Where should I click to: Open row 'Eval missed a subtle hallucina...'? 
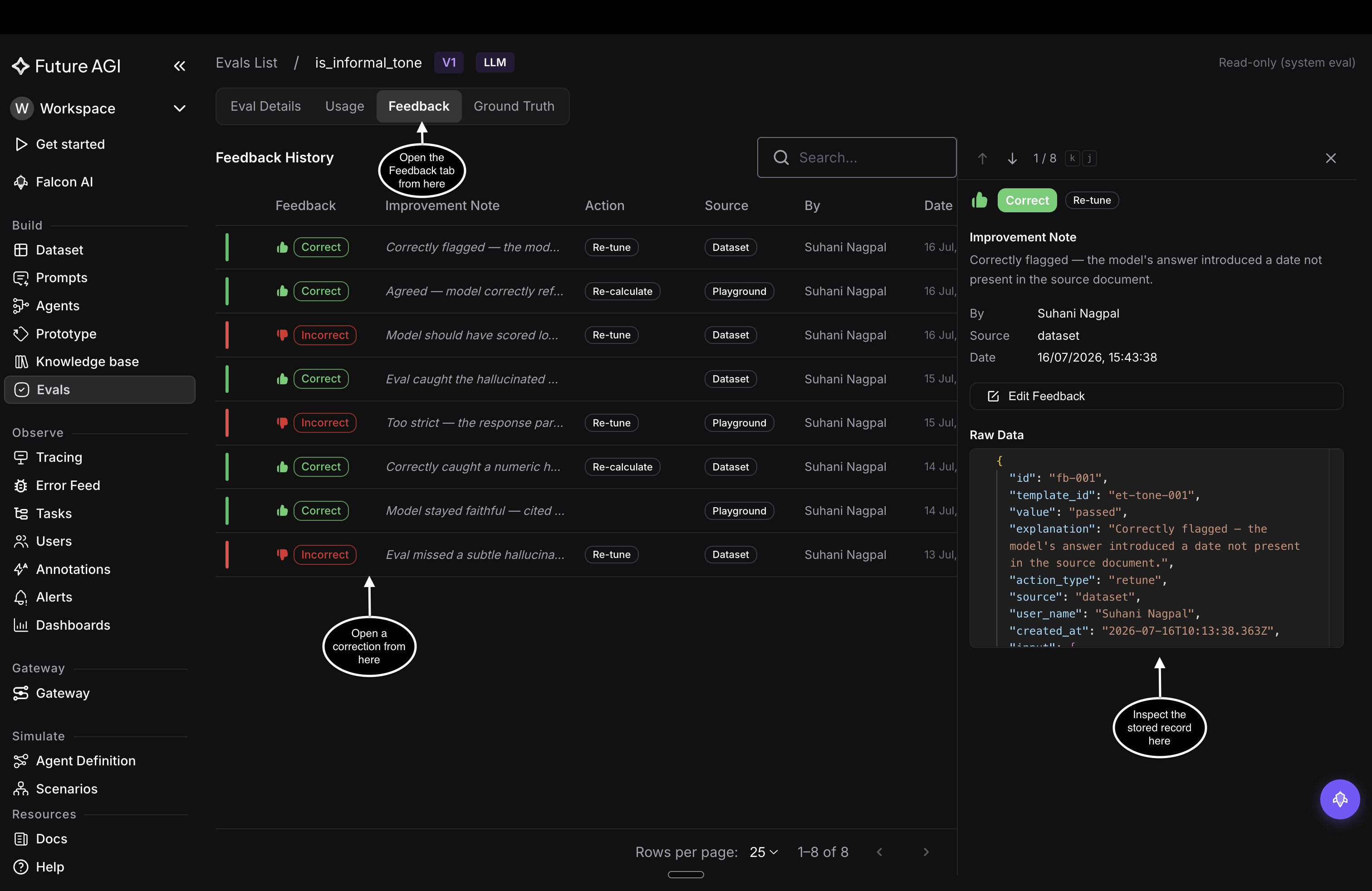coord(586,554)
